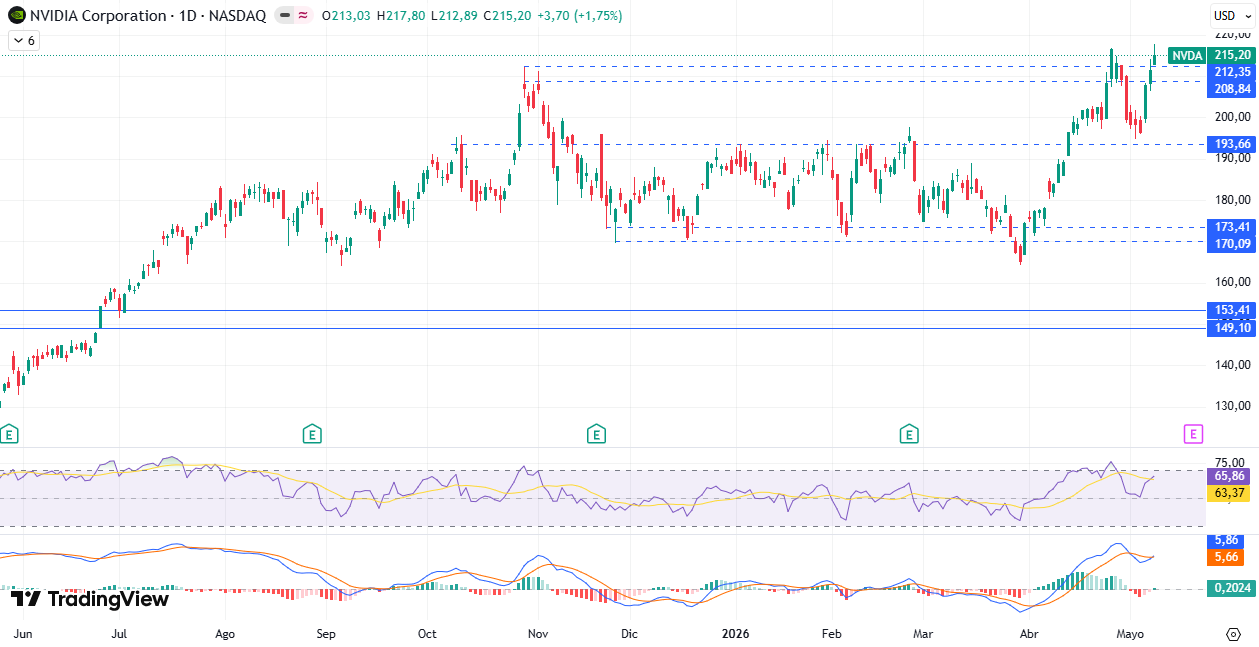Click the 193,66 price level label
Screen dimensions: 1259x647
point(1231,144)
